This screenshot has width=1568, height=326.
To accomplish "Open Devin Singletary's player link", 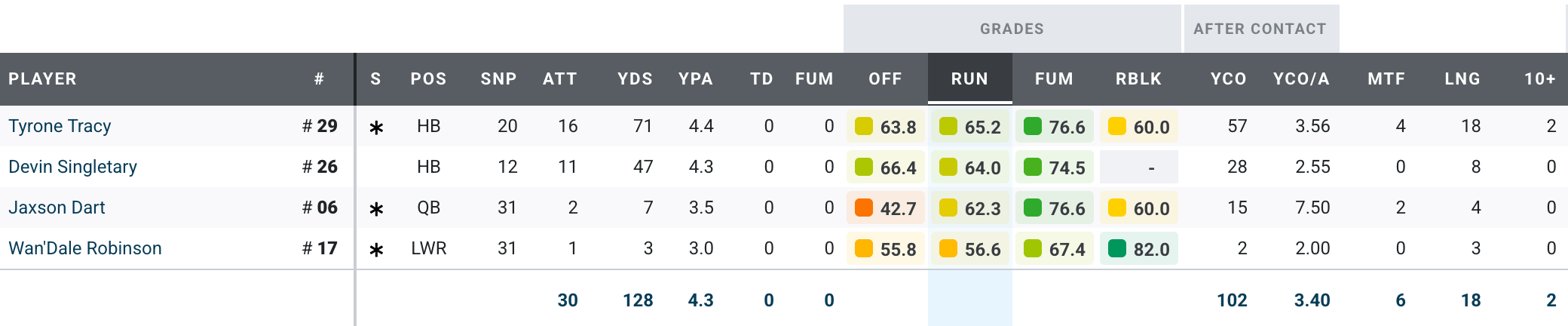I will click(x=72, y=167).
